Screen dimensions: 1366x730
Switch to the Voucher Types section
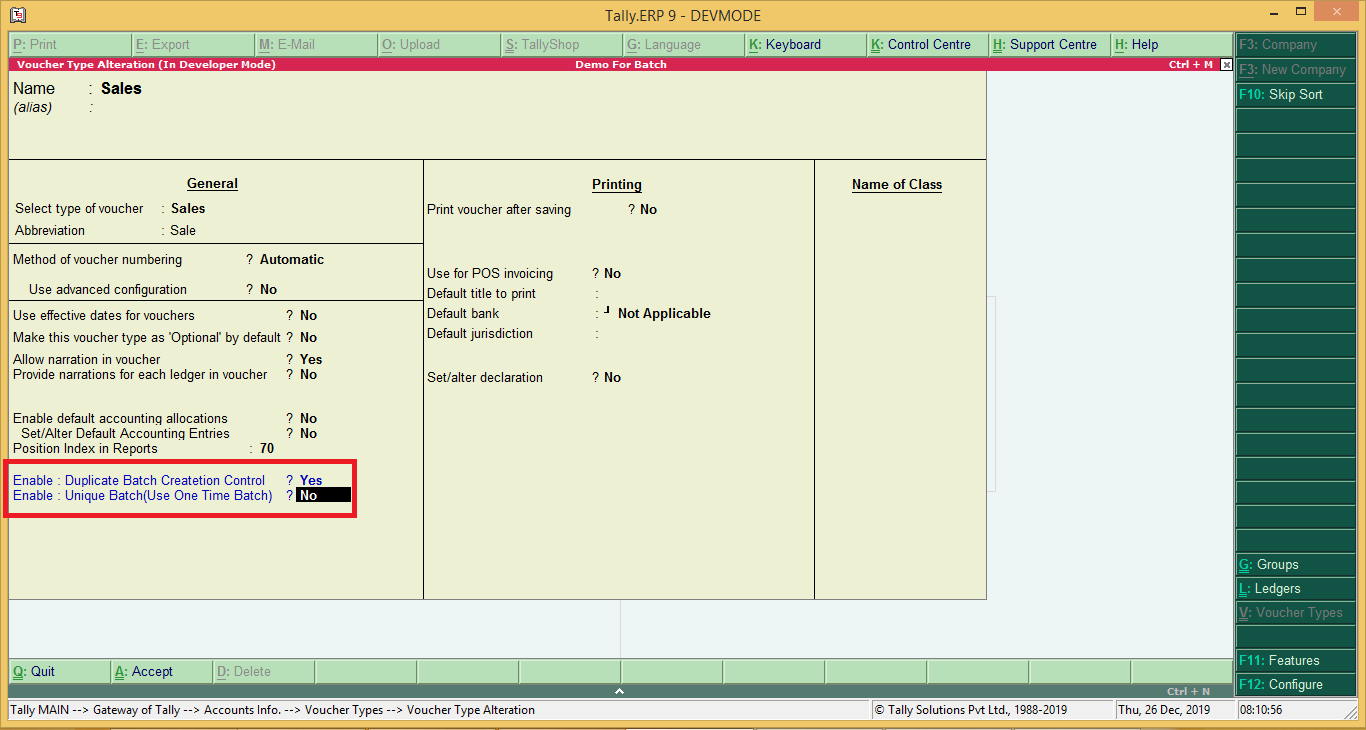coord(1295,612)
